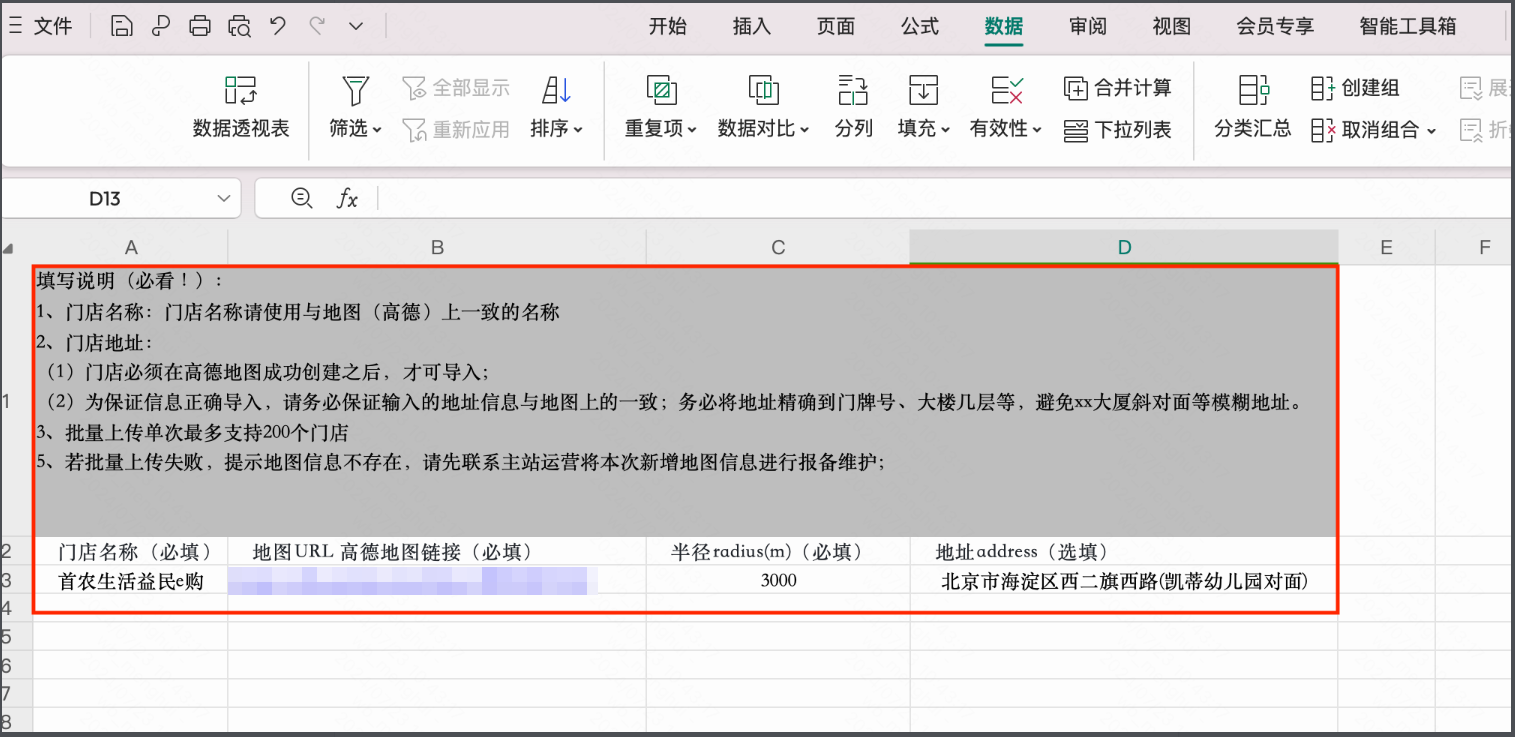Click the 全部显示 show all button

pos(456,87)
